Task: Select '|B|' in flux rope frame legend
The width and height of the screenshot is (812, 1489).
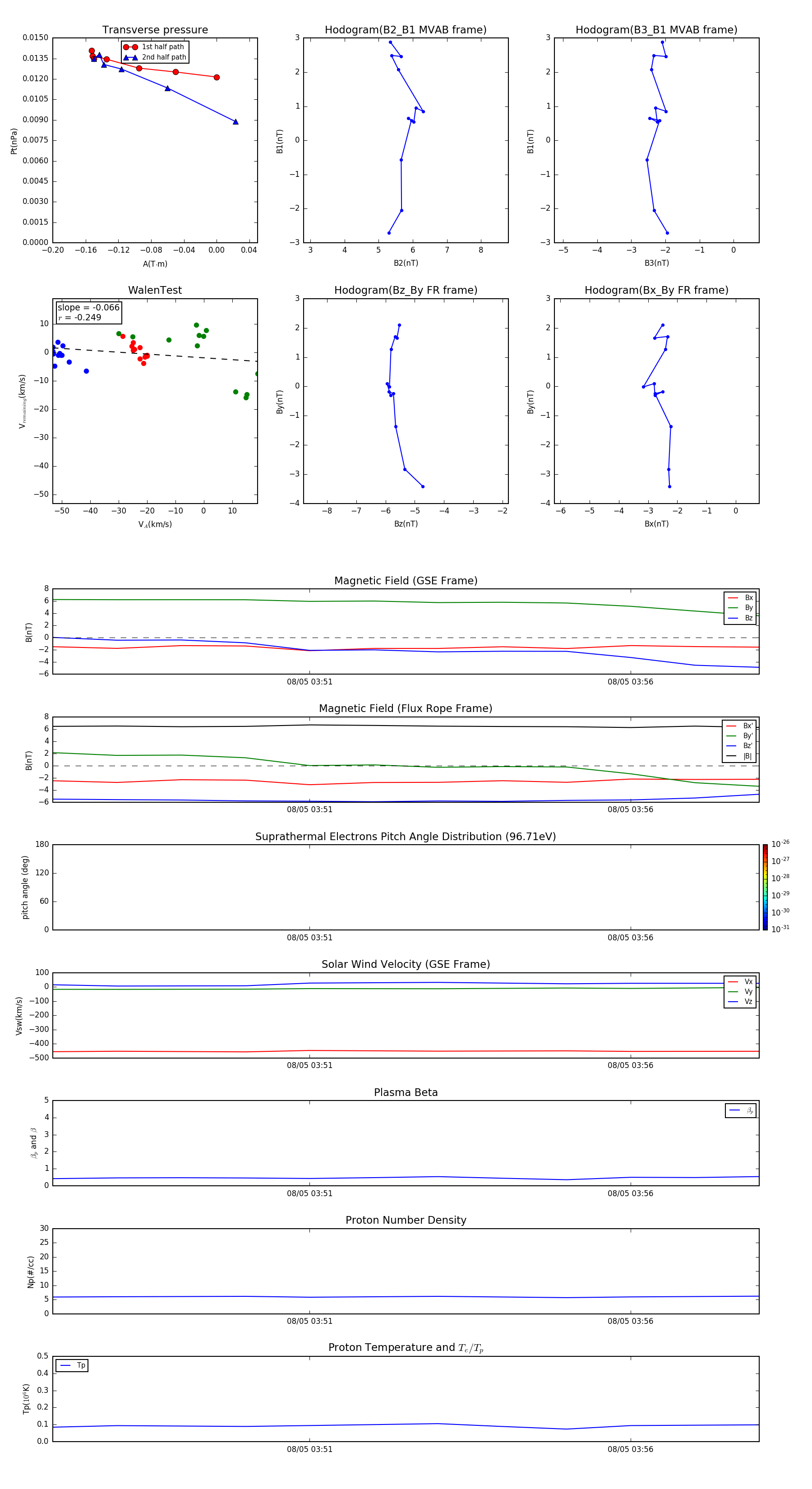Action: point(740,756)
